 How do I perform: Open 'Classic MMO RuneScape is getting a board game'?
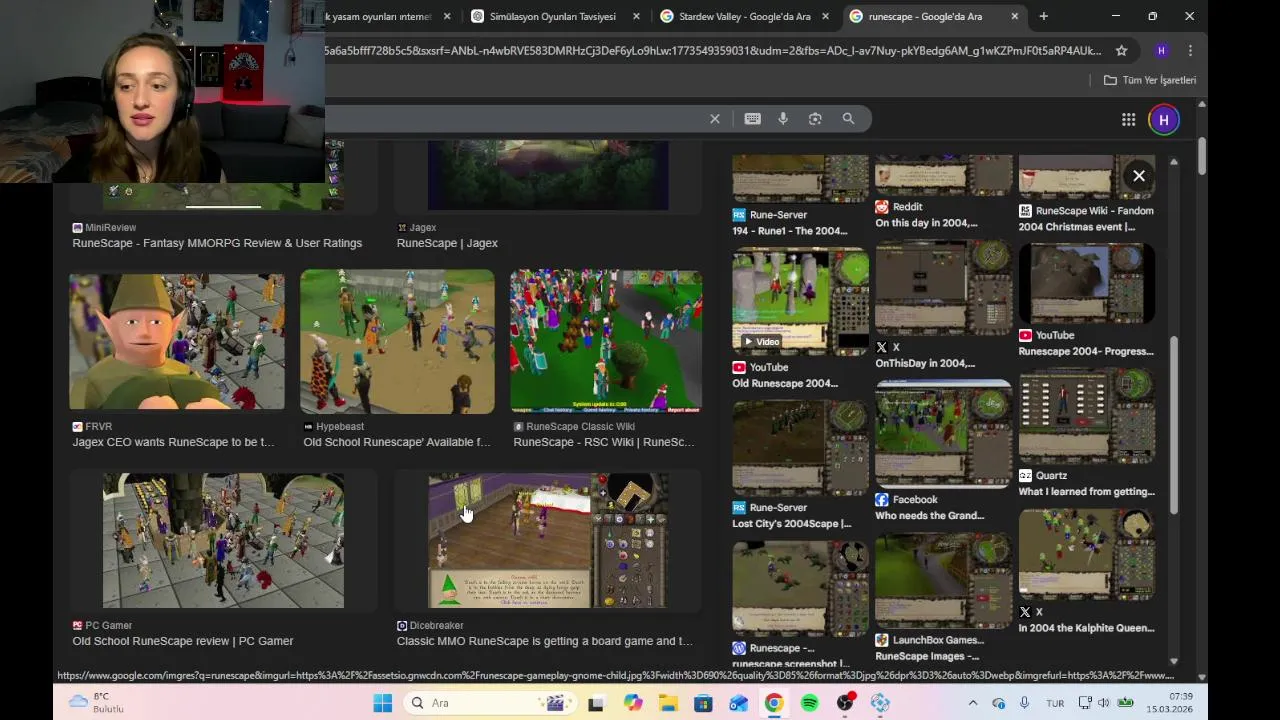point(544,641)
